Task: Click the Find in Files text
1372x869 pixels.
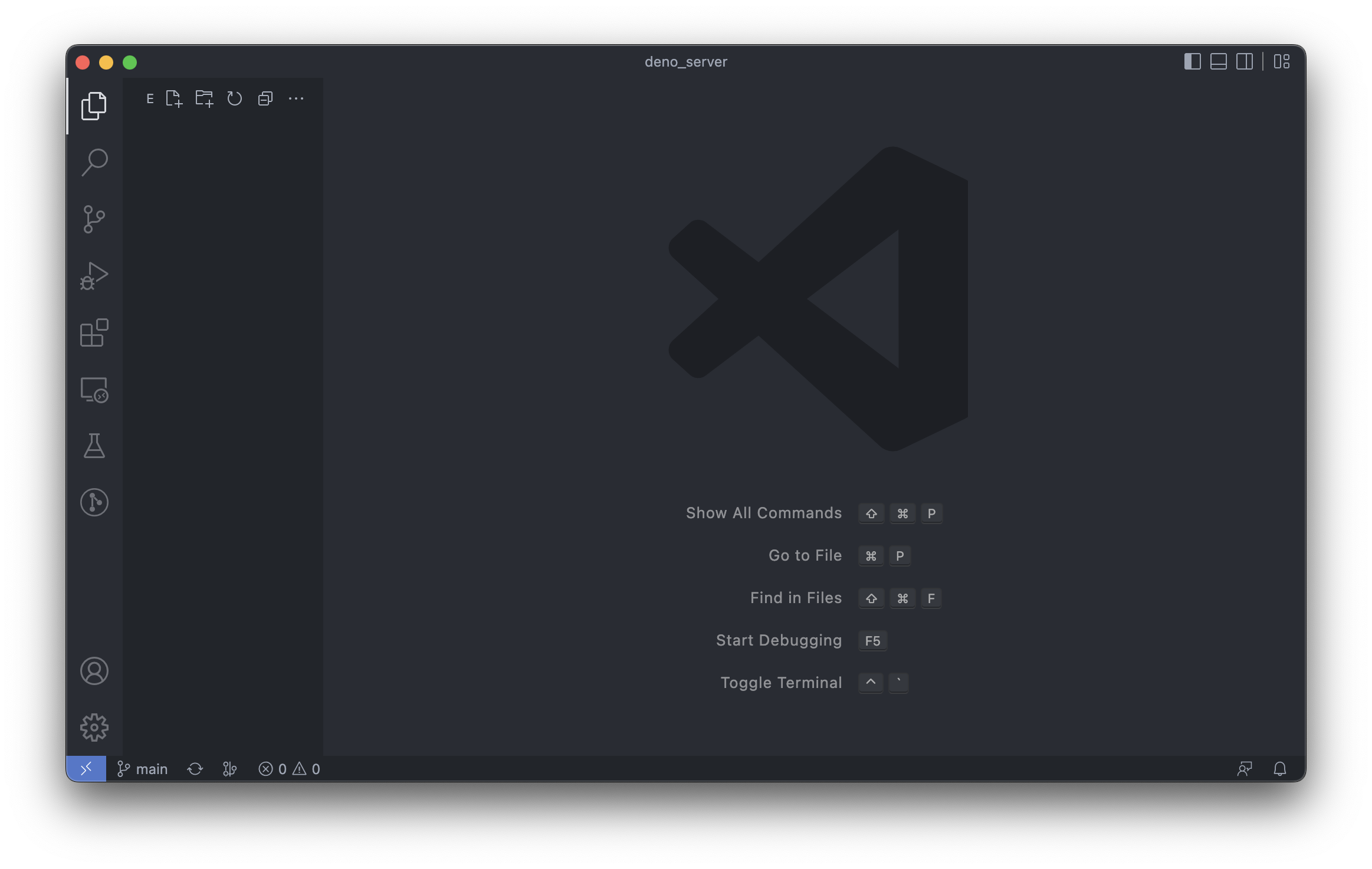Action: click(796, 598)
